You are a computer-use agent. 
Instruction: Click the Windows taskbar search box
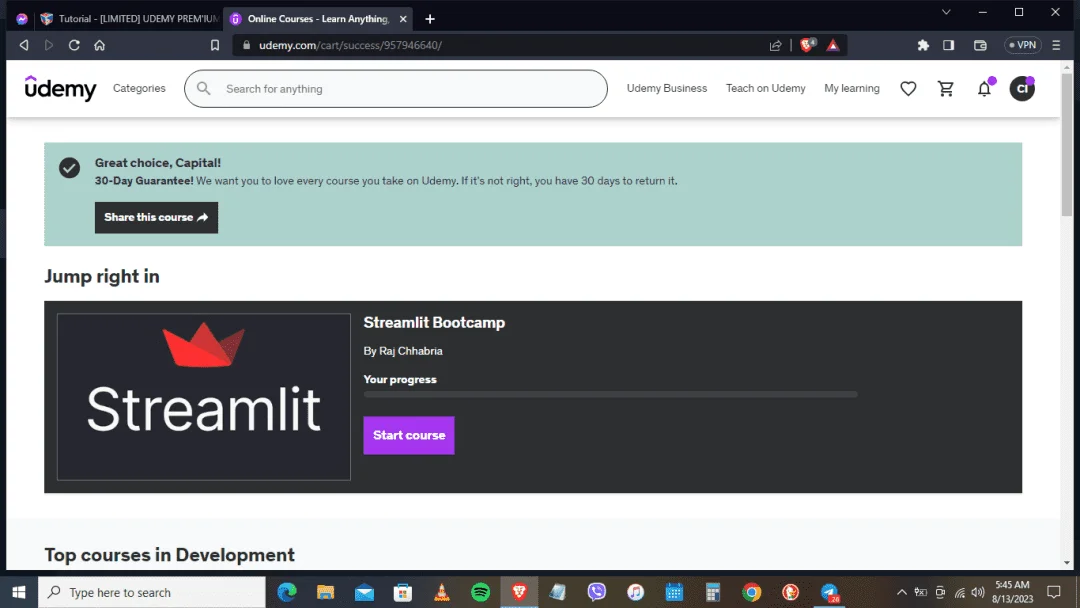point(152,592)
